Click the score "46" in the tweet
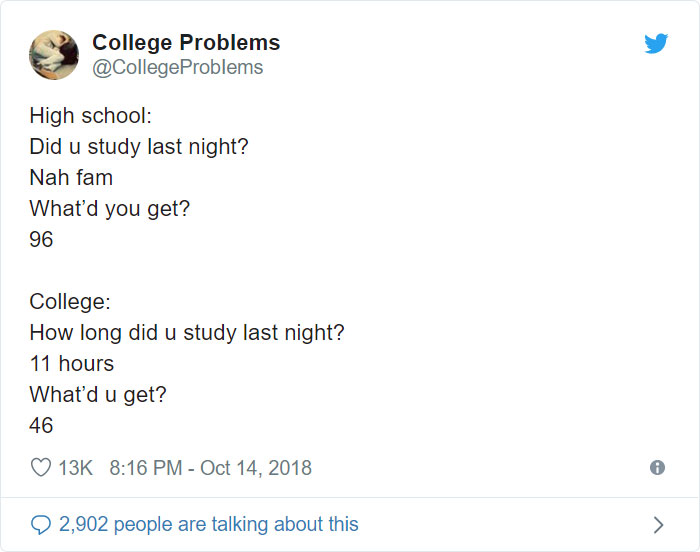This screenshot has height=552, width=700. pos(41,426)
